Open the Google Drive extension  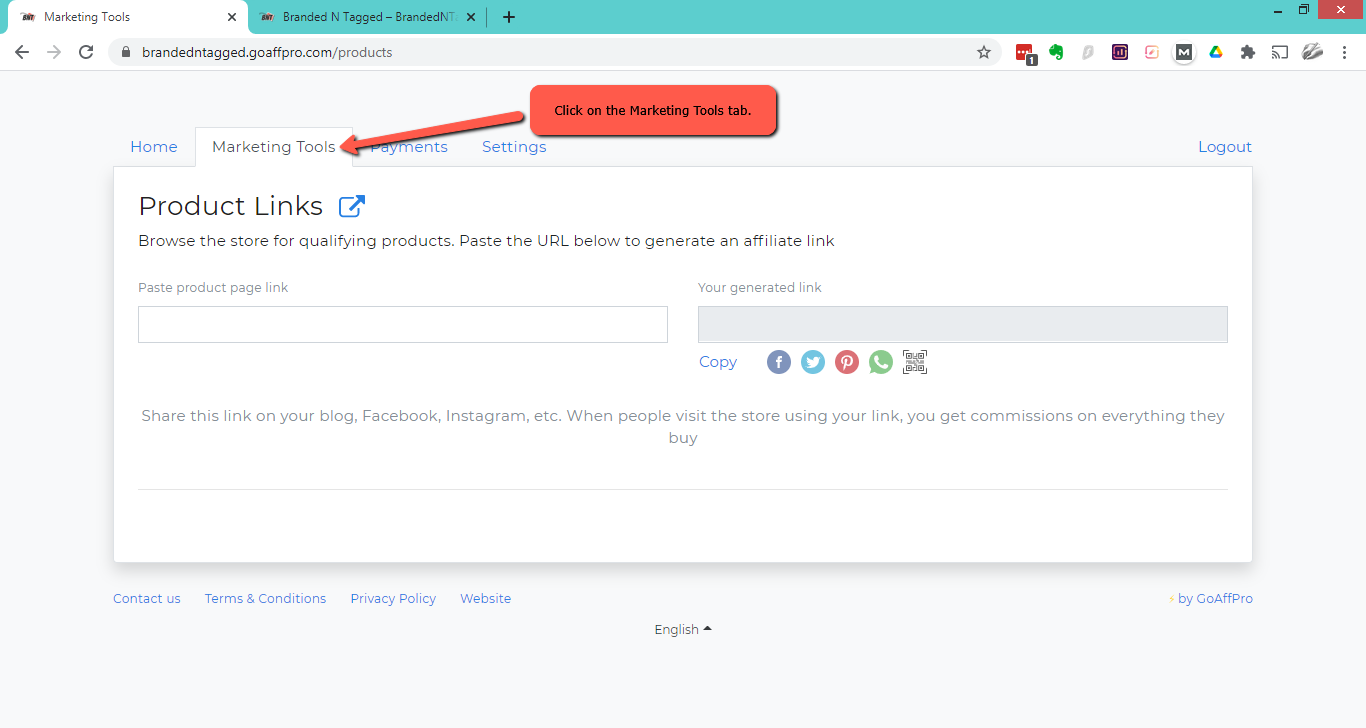pos(1216,52)
